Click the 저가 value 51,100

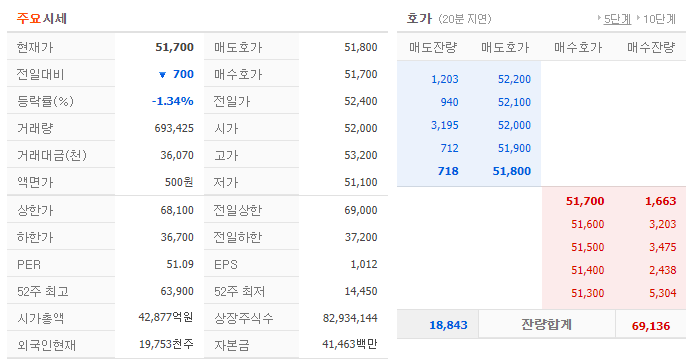[x=361, y=182]
